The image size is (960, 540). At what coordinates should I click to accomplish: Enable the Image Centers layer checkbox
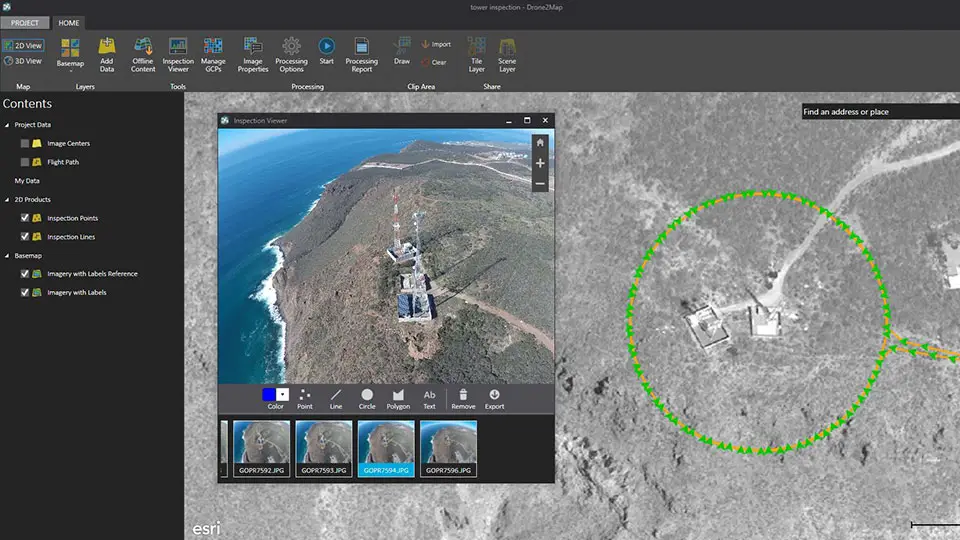tap(24, 143)
